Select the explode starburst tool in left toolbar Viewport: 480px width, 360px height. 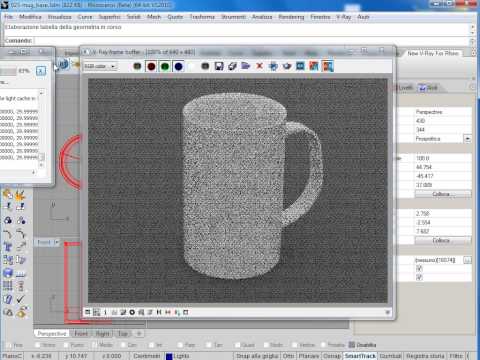[x=20, y=194]
